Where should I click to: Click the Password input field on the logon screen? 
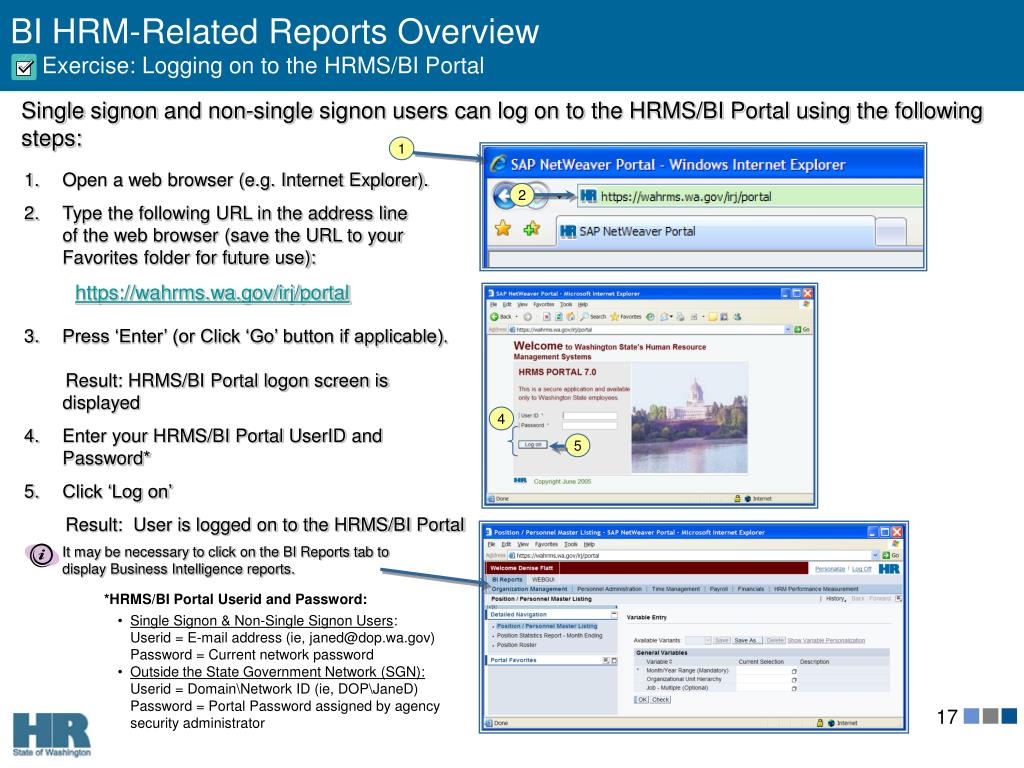(590, 425)
